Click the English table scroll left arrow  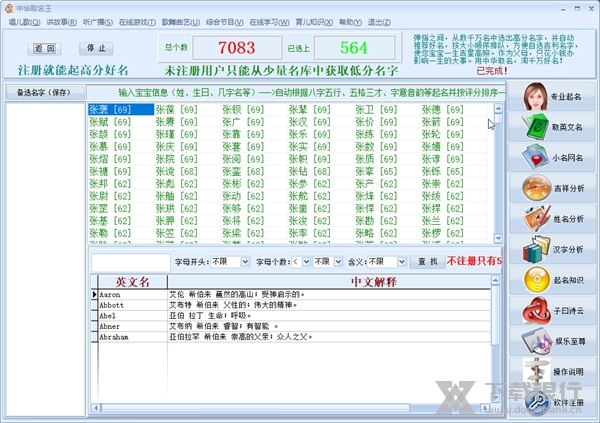pos(96,408)
